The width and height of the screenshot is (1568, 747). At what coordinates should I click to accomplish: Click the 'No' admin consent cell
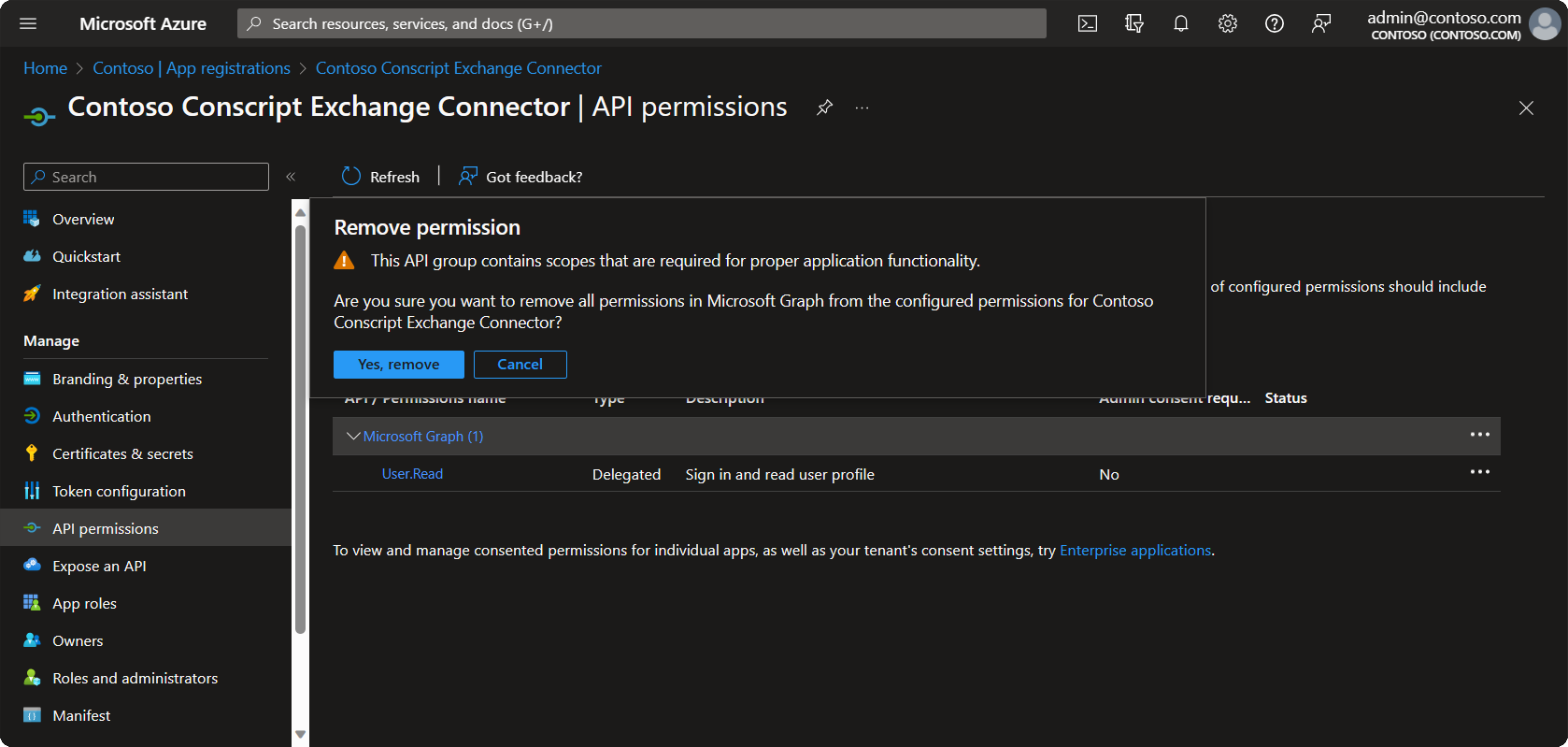[x=1109, y=475]
